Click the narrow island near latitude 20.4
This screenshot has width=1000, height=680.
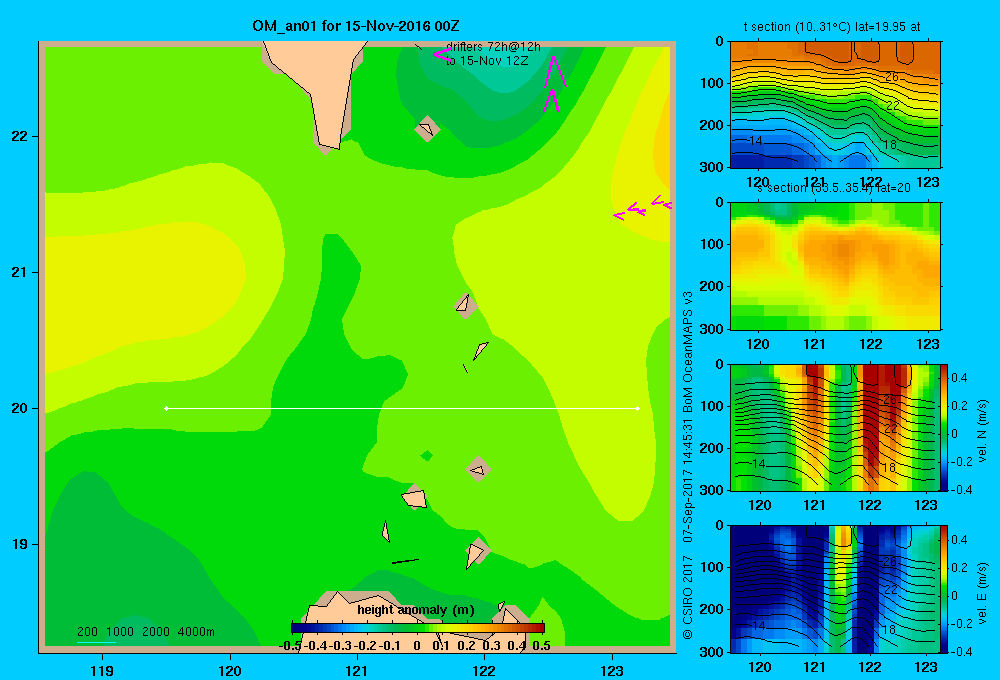pyautogui.click(x=480, y=350)
